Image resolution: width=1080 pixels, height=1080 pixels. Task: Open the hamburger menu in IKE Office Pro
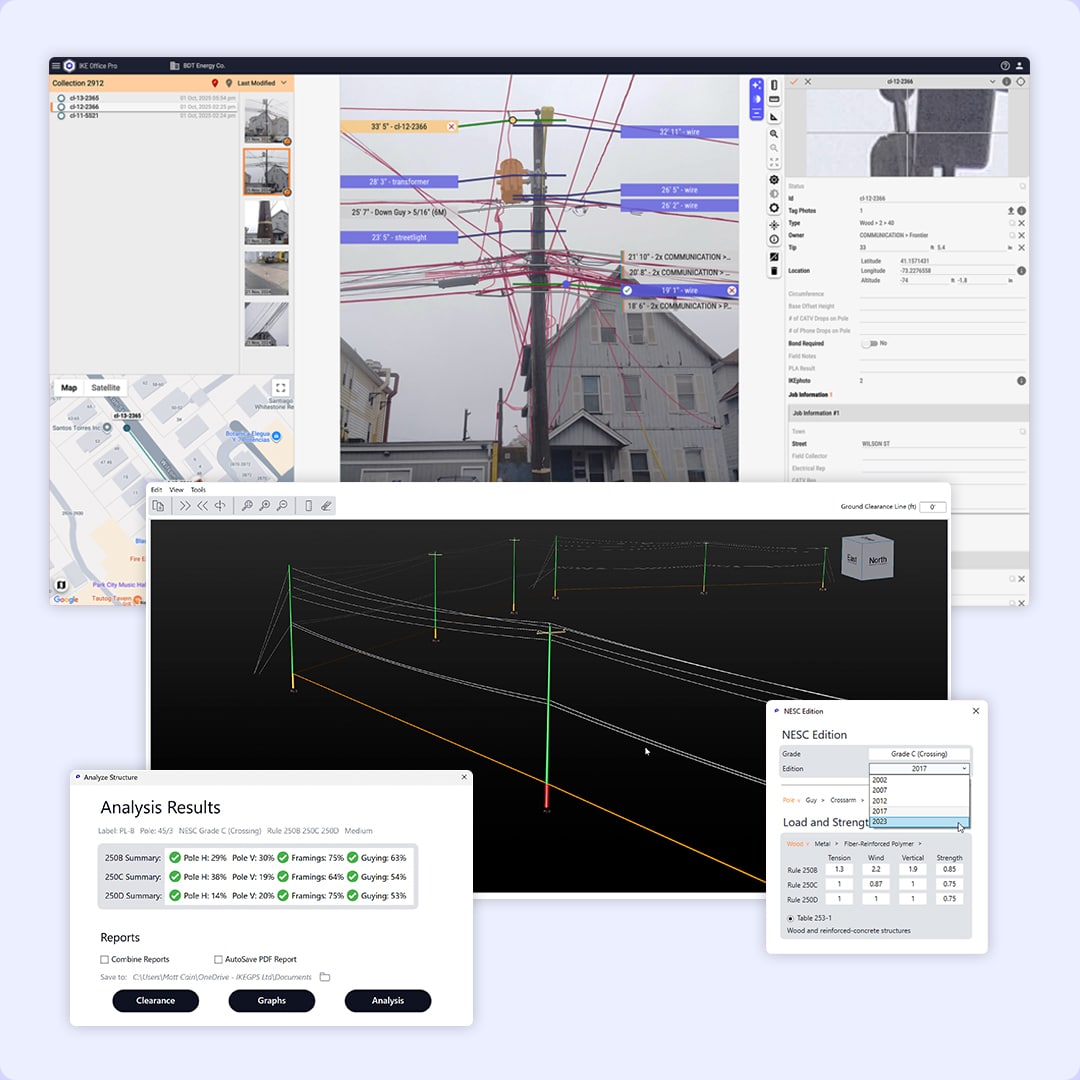tap(56, 65)
